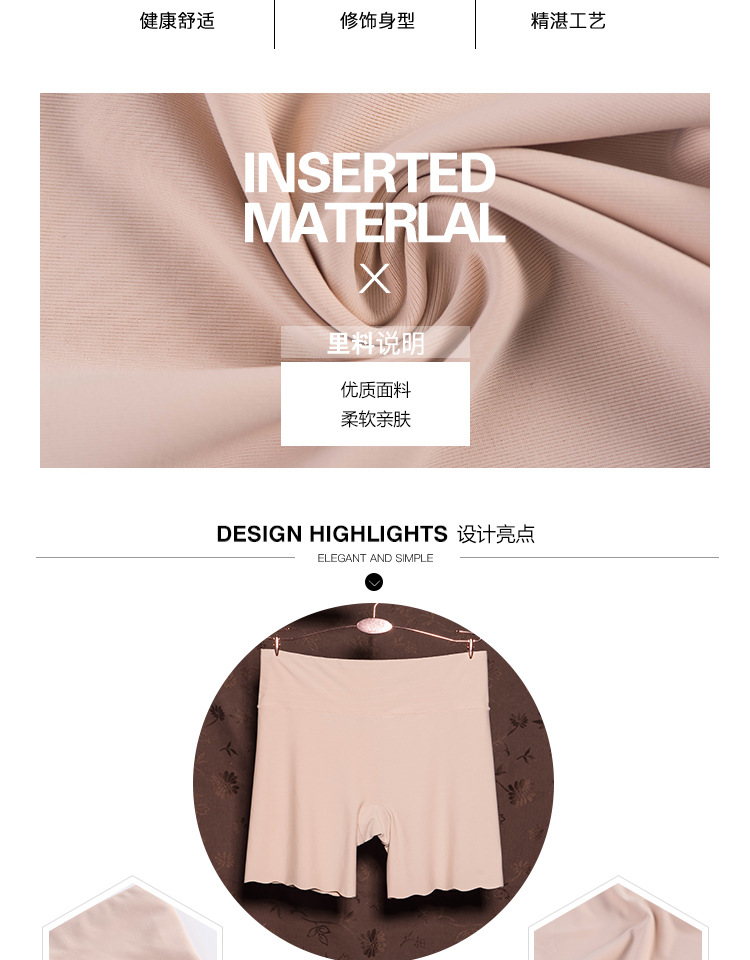Click the INSERTED MATERLAL headline text
Viewport: 750px width, 960px height.
click(x=373, y=198)
